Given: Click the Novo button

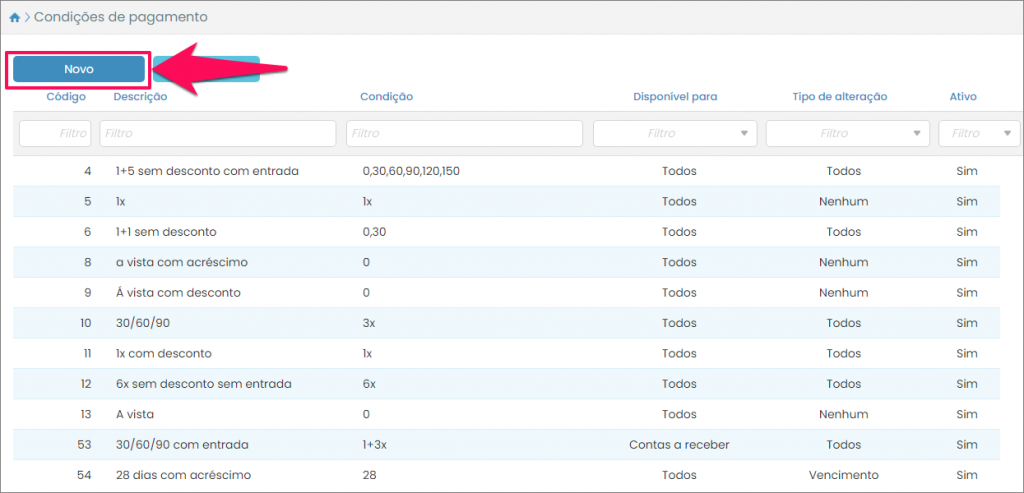Looking at the screenshot, I should point(79,69).
